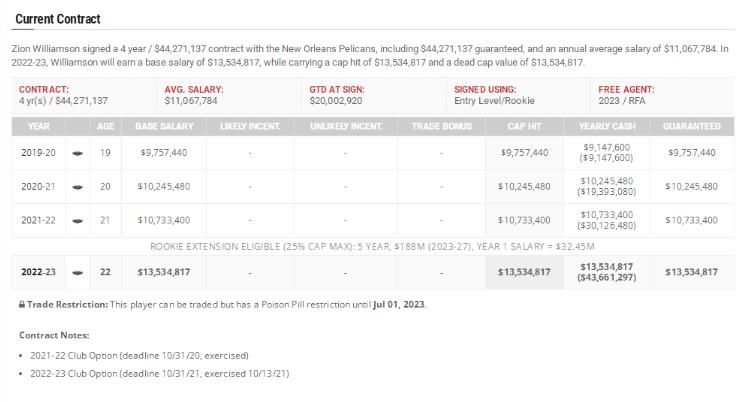Click the 2019-20 base salary $9,757,440

pyautogui.click(x=164, y=153)
